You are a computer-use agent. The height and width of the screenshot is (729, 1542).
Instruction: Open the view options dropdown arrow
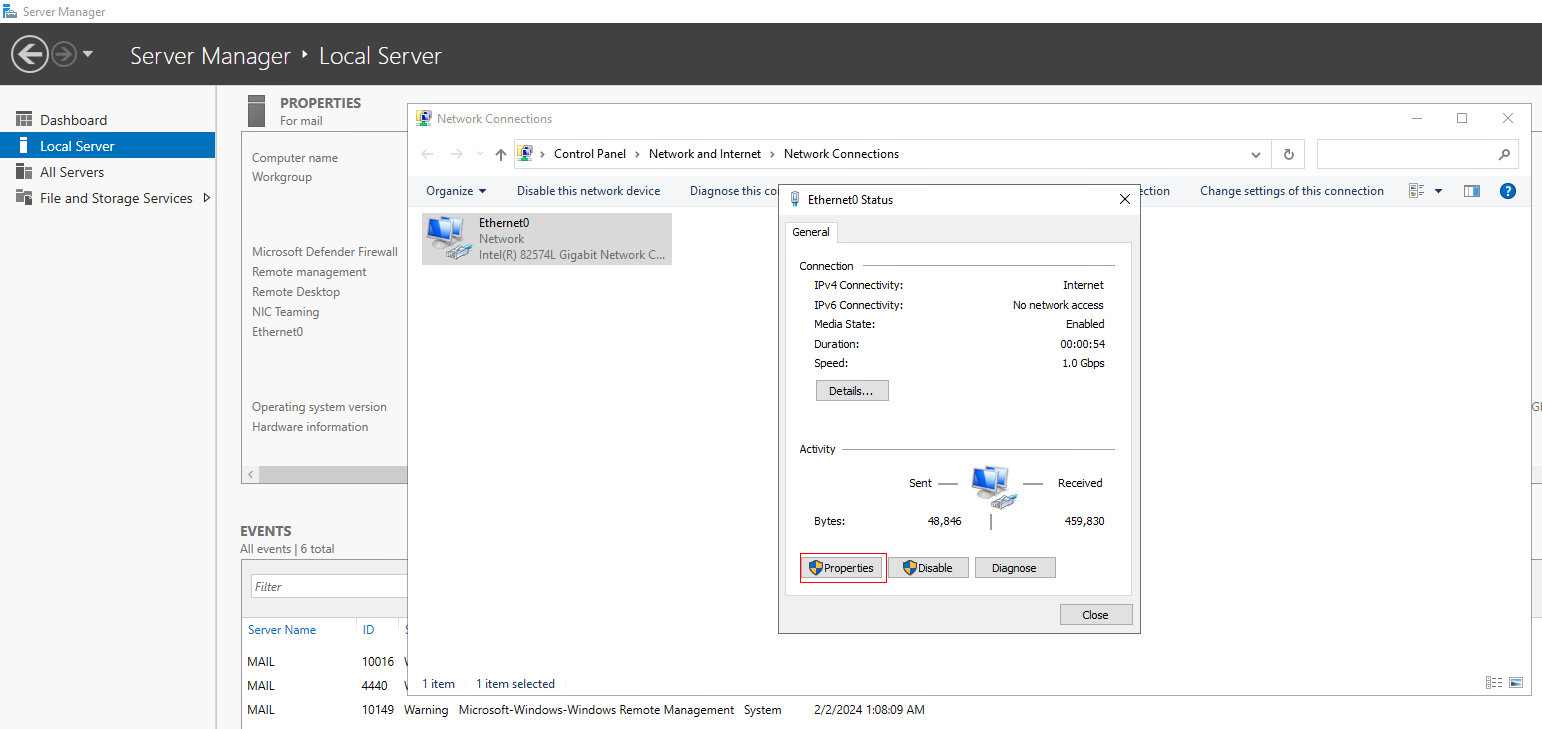1438,191
